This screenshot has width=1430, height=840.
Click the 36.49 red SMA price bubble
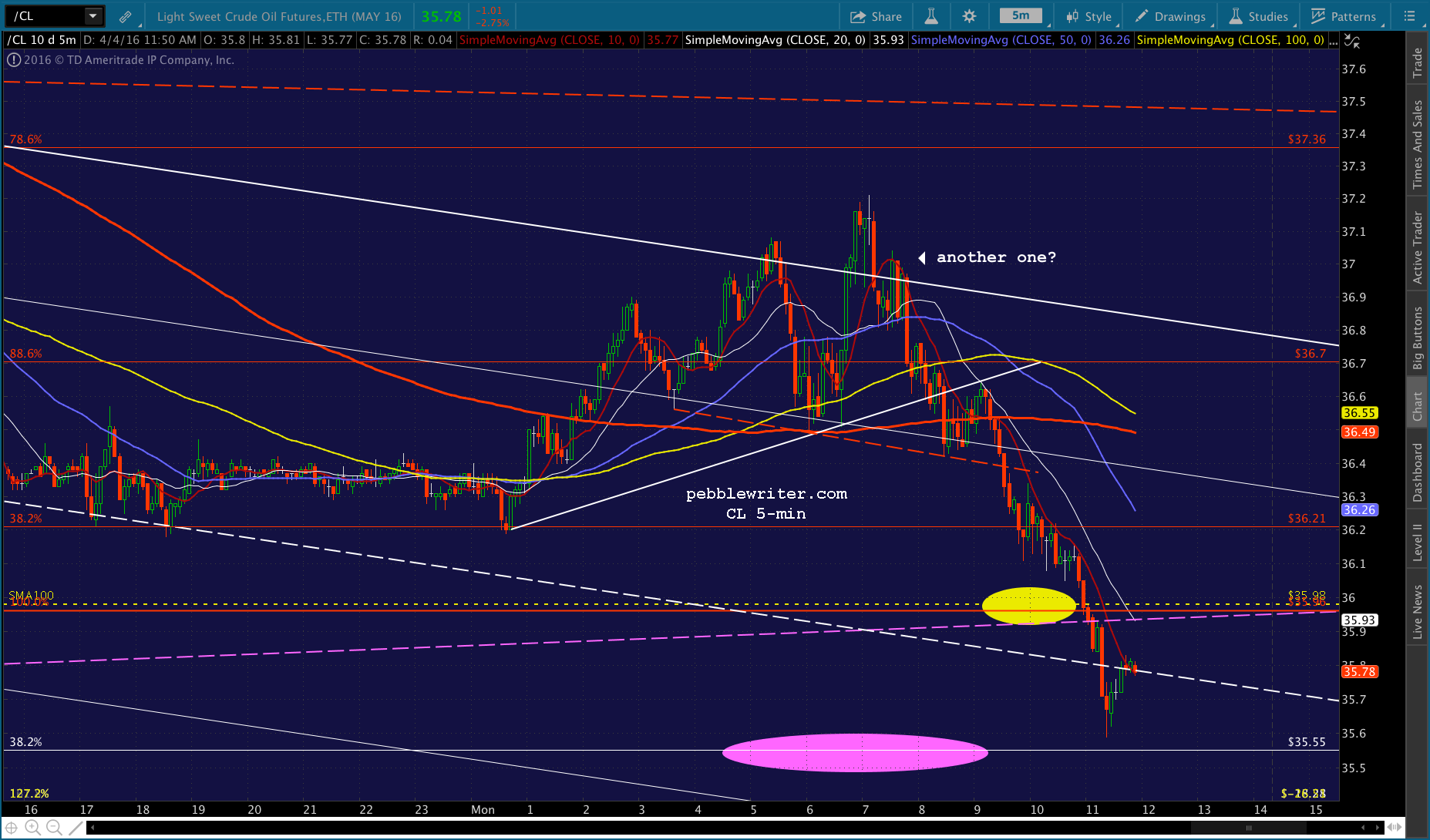(x=1359, y=432)
